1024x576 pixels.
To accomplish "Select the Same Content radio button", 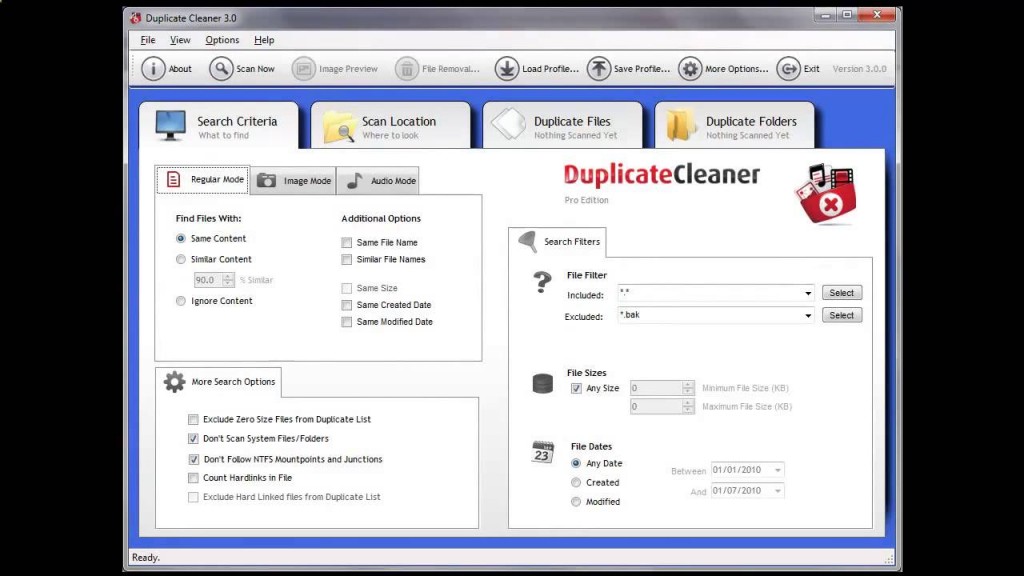I will [181, 238].
